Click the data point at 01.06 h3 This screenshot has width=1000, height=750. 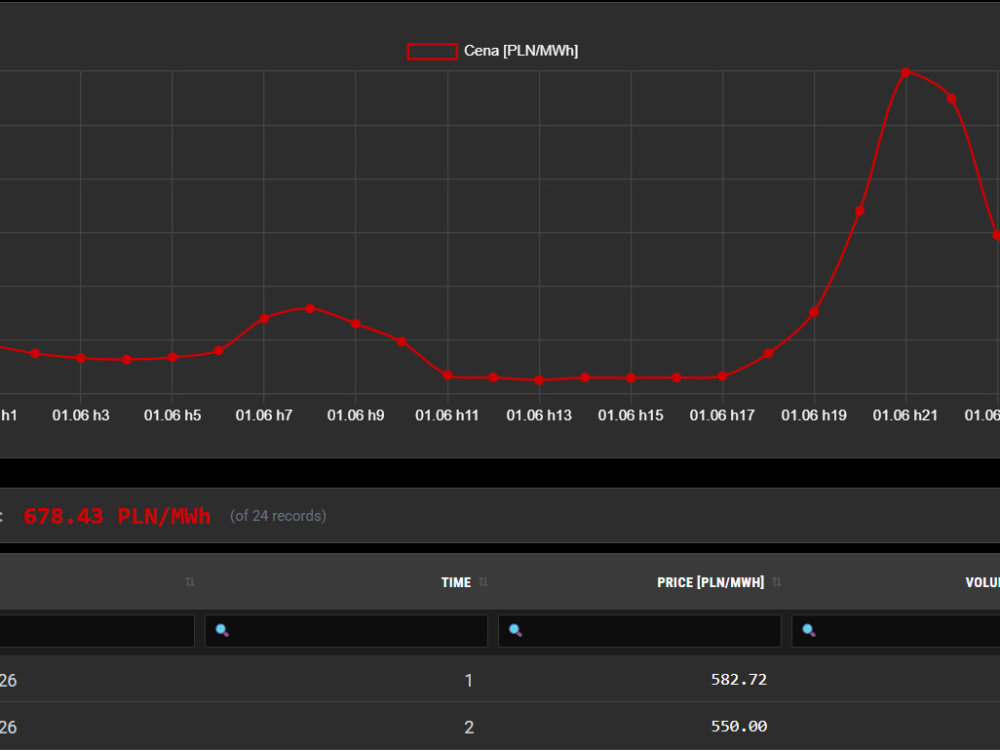(x=81, y=358)
